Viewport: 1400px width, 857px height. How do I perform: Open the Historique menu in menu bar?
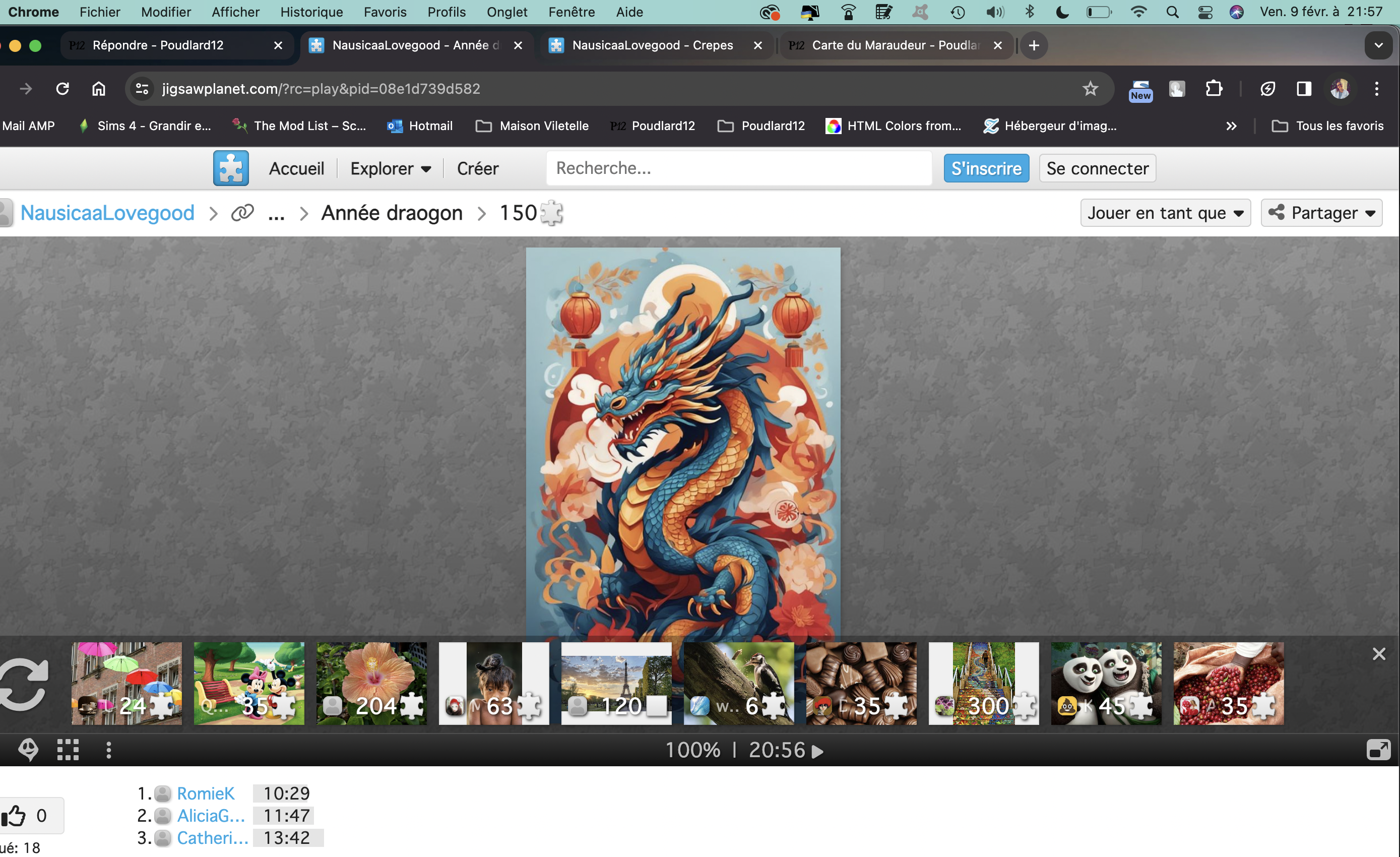pyautogui.click(x=311, y=12)
